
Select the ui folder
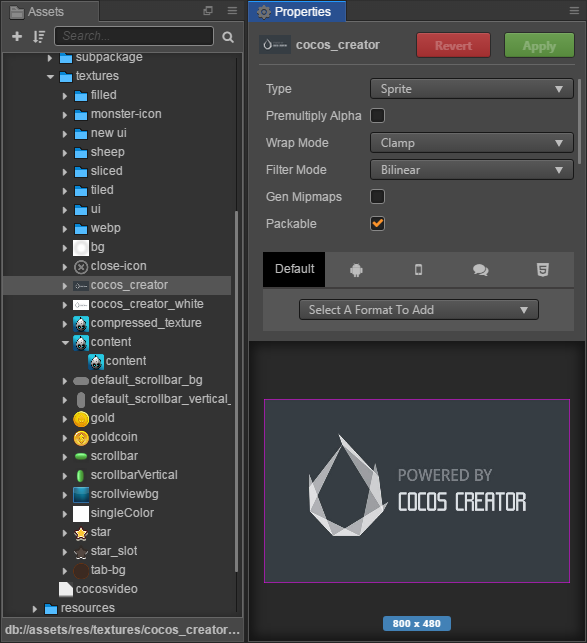[x=95, y=209]
